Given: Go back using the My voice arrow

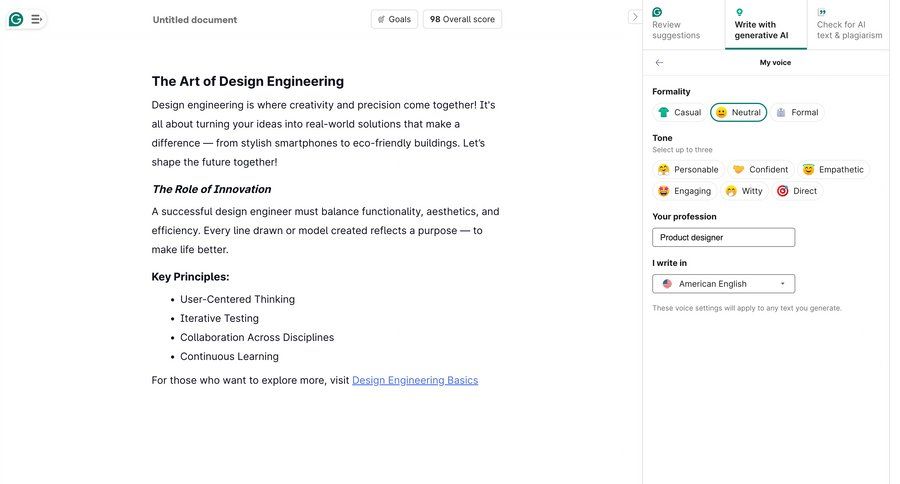Looking at the screenshot, I should click(659, 63).
